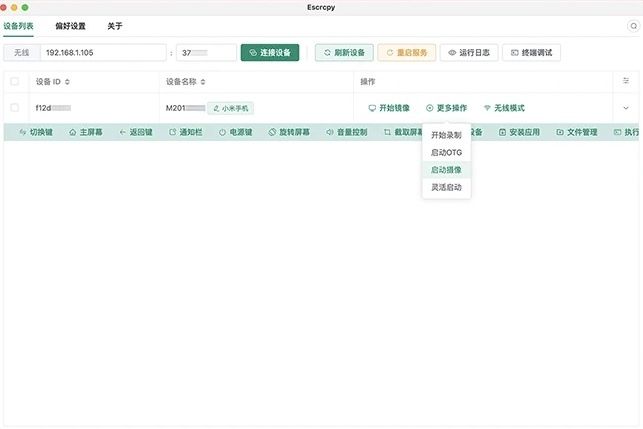
Task: Click the 截取屏幕 screenshot control
Action: click(x=403, y=132)
